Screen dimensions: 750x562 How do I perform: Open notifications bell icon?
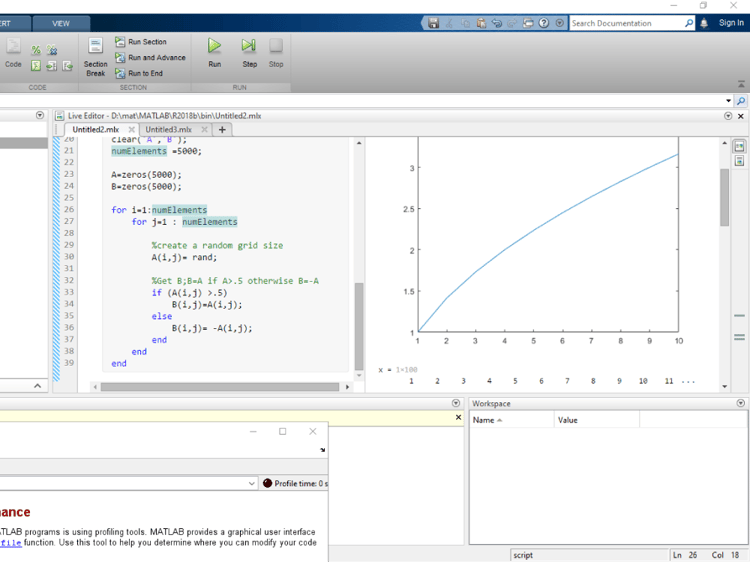pos(704,23)
